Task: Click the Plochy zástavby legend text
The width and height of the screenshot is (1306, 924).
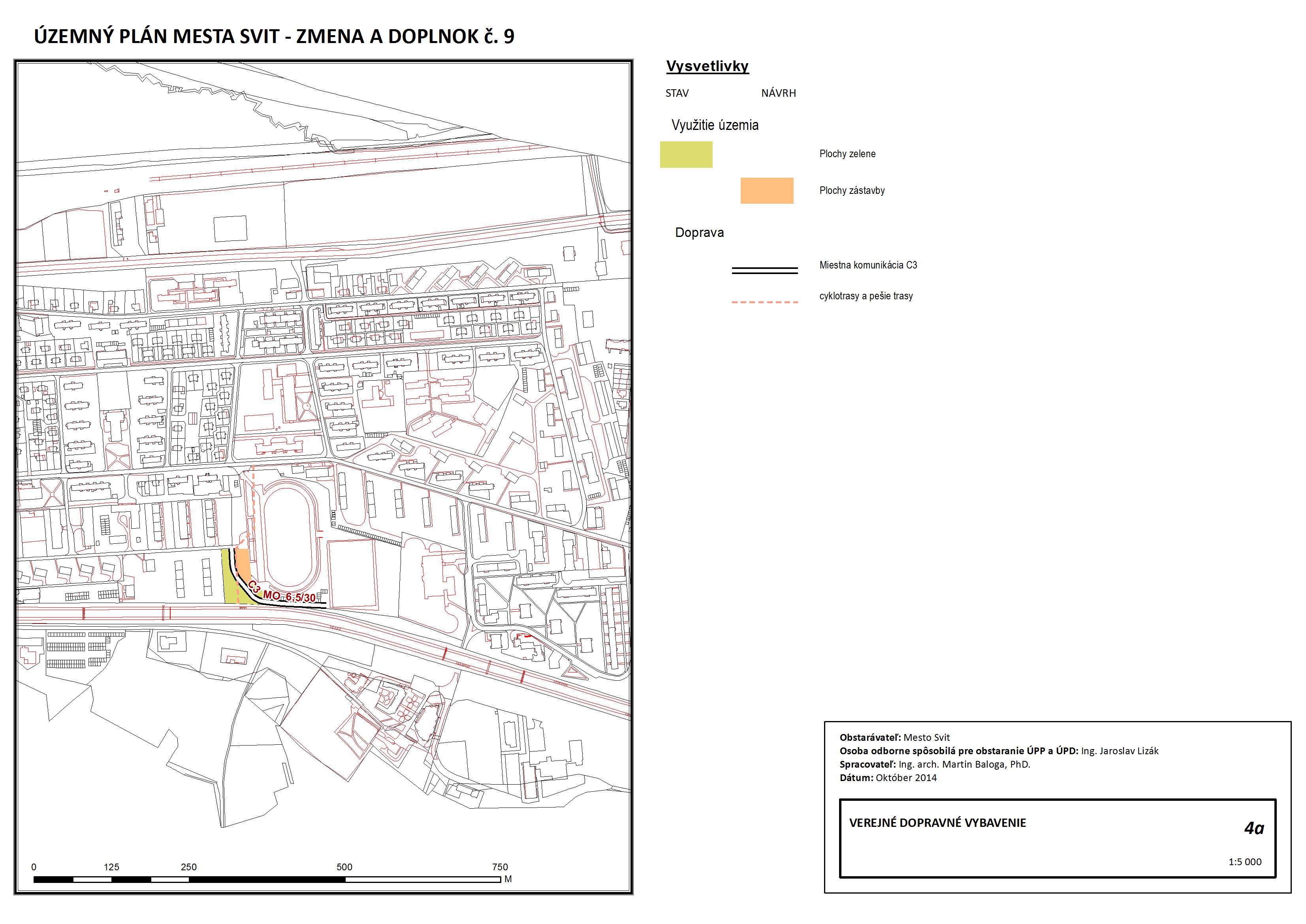Action: [851, 191]
